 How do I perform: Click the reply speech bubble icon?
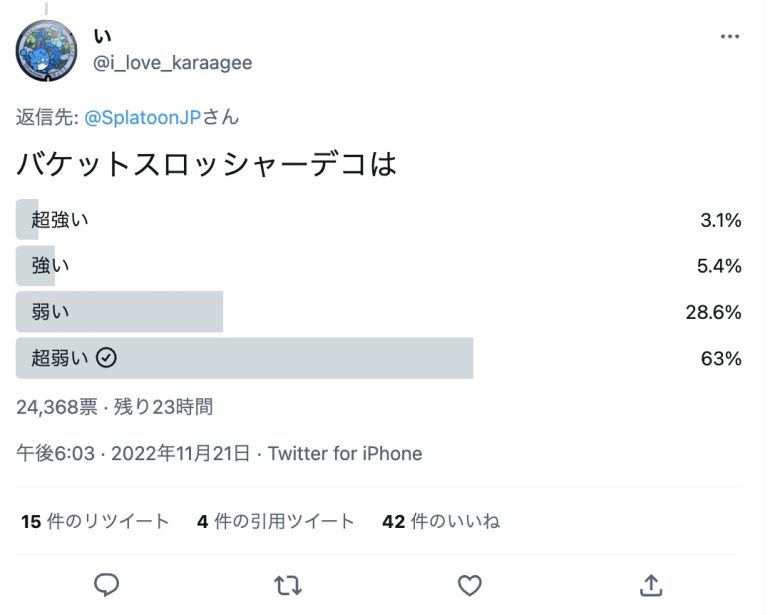click(x=107, y=585)
